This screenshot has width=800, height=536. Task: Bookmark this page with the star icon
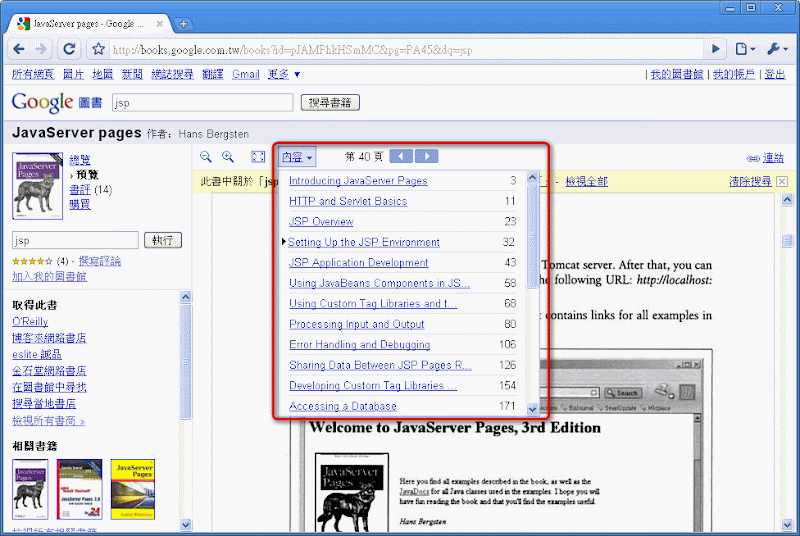click(98, 49)
